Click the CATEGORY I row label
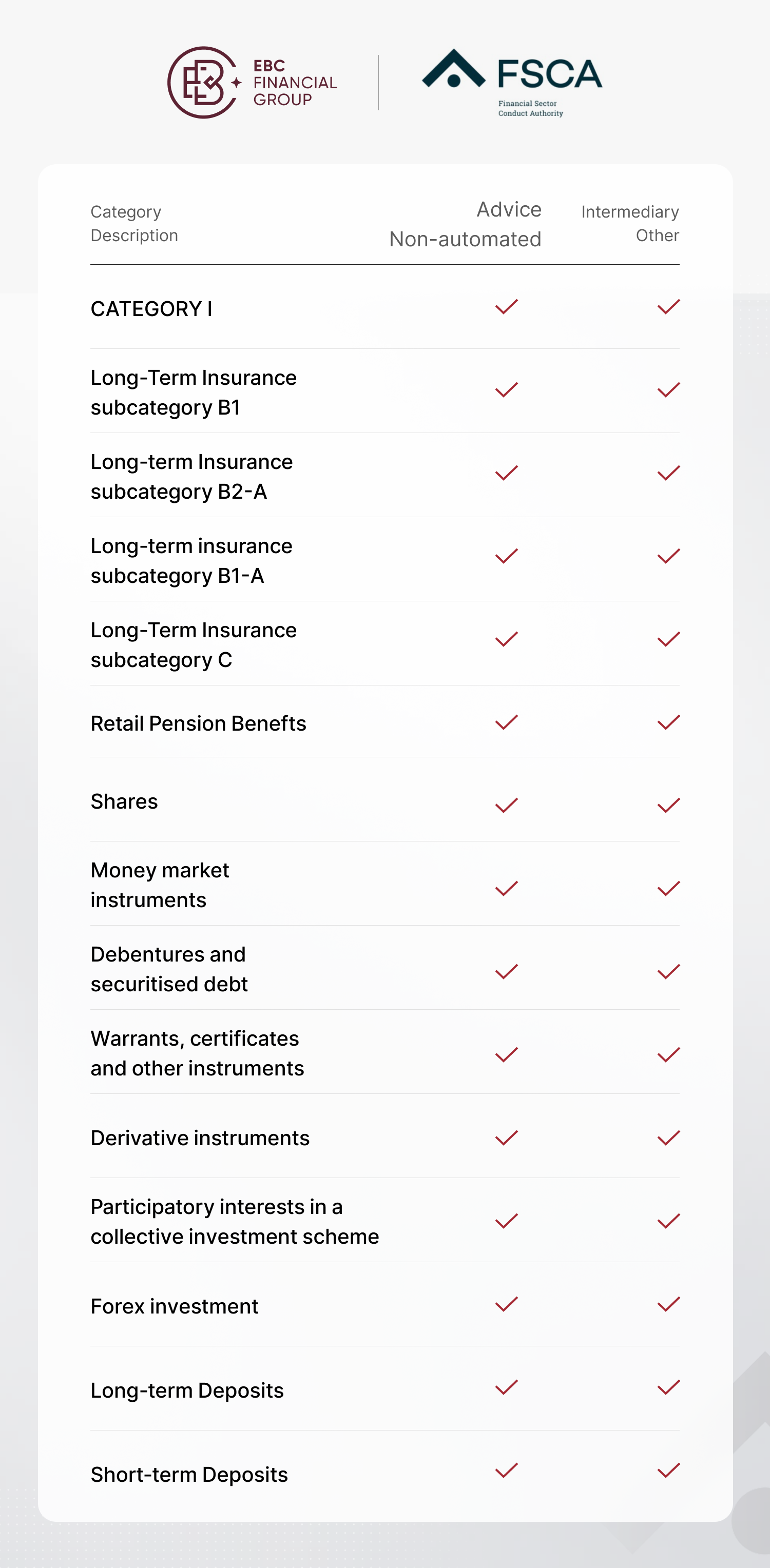This screenshot has height=1568, width=770. click(151, 308)
